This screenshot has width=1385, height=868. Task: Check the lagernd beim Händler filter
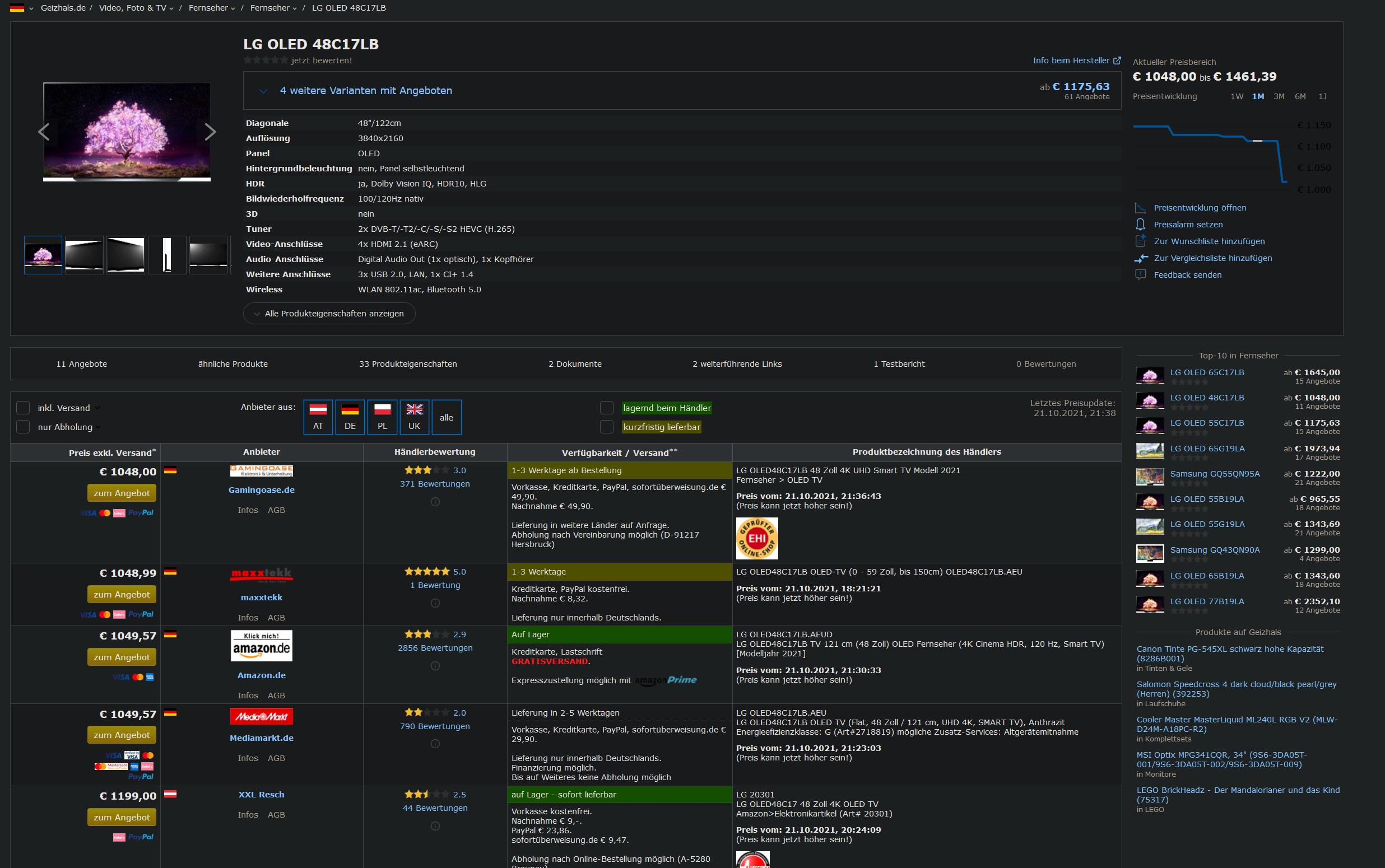pyautogui.click(x=606, y=408)
